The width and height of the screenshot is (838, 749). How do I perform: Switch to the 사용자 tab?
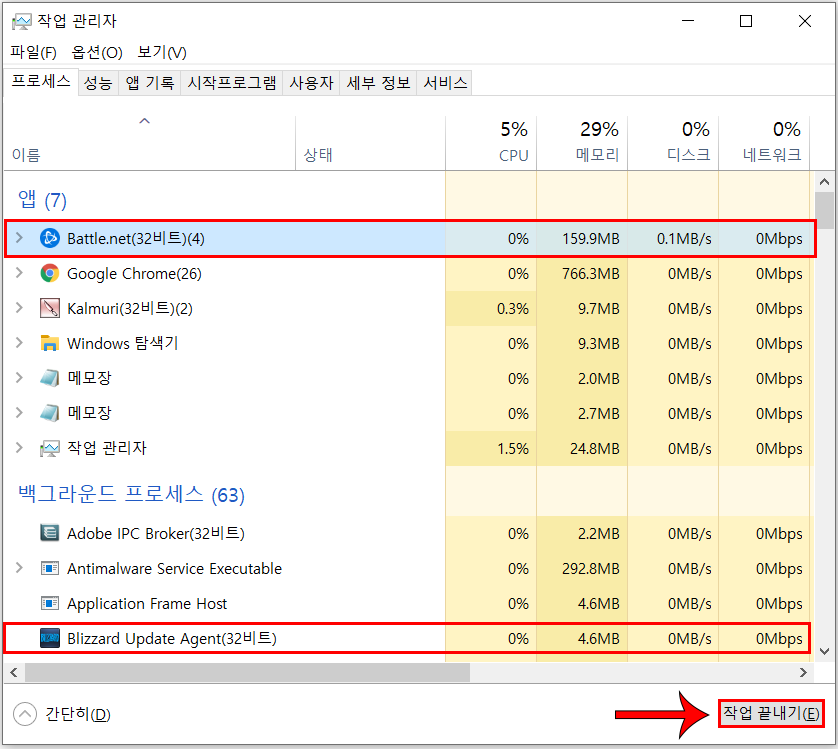(x=311, y=83)
